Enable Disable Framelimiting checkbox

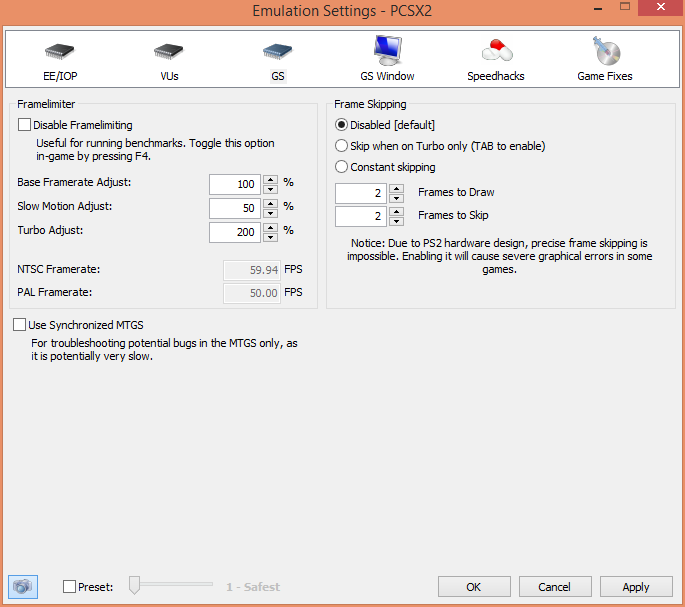point(24,125)
